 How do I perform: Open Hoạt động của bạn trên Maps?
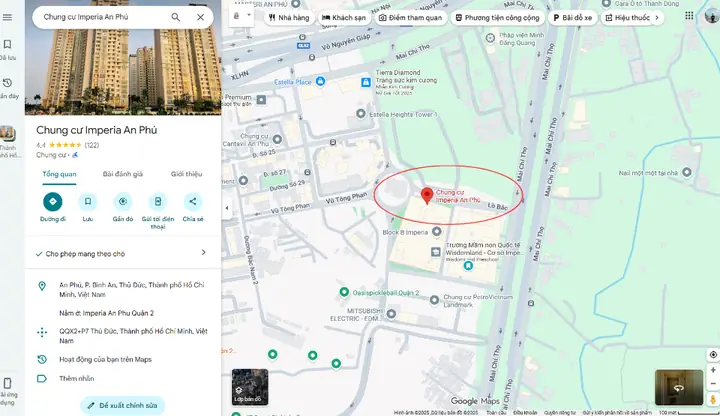coord(105,360)
